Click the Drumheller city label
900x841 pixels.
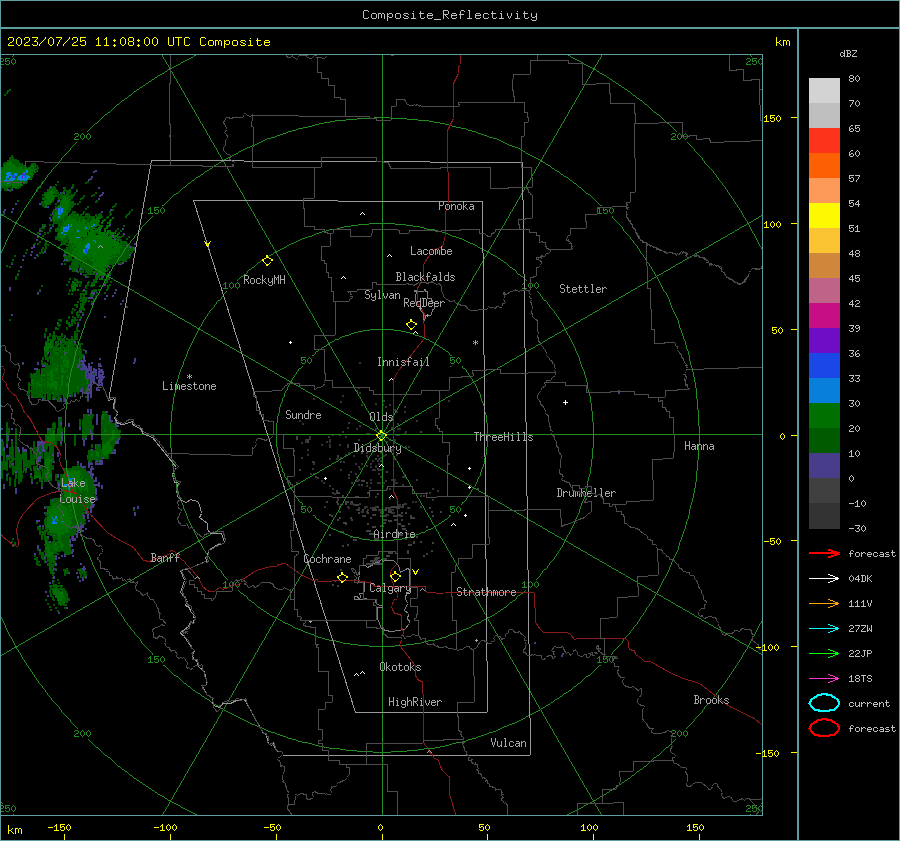click(x=586, y=493)
